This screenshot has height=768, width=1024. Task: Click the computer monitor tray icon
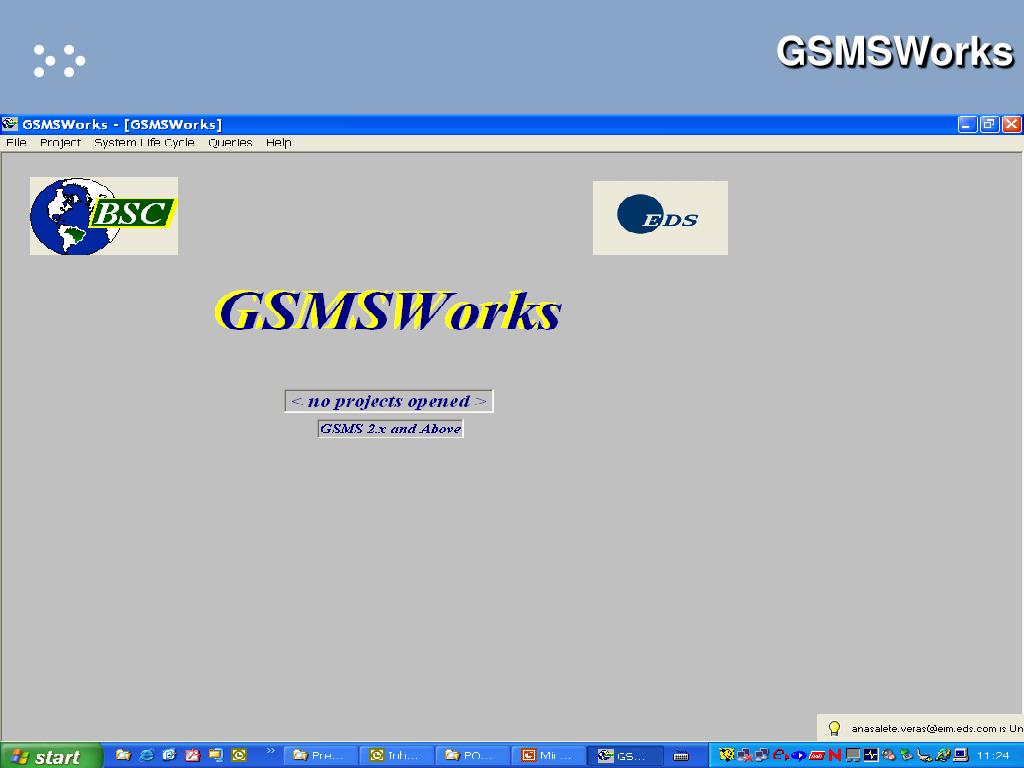tap(960, 755)
